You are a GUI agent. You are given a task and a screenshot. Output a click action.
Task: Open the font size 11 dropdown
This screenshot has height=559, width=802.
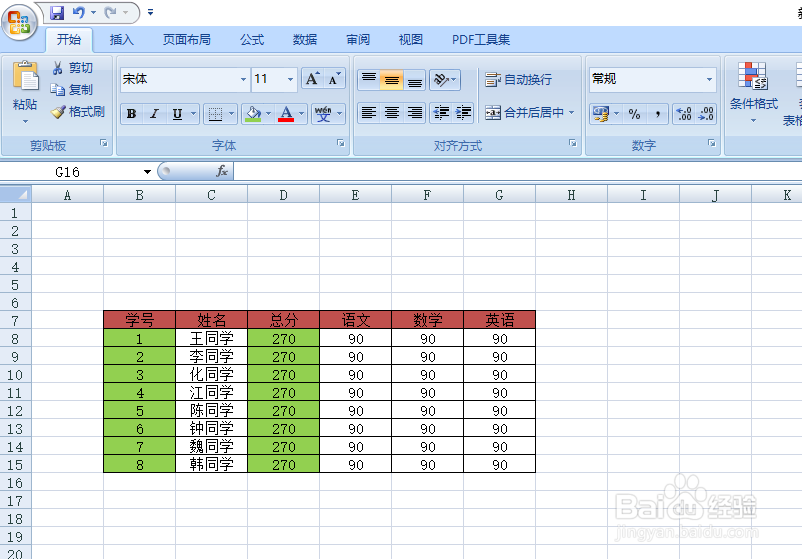coord(290,79)
